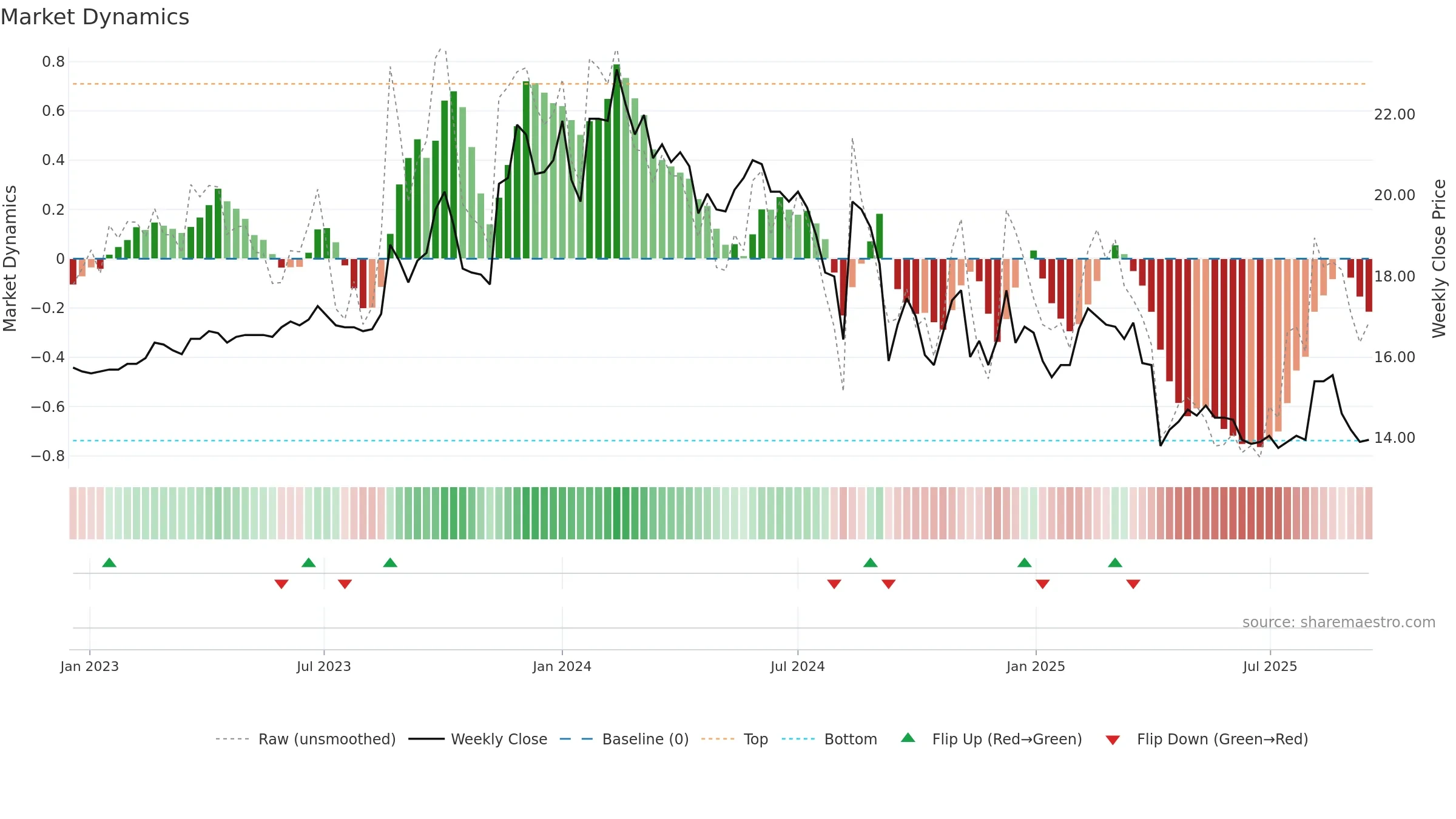The width and height of the screenshot is (1456, 819).
Task: Click the Jul 2024 x-axis label
Action: pos(798,666)
